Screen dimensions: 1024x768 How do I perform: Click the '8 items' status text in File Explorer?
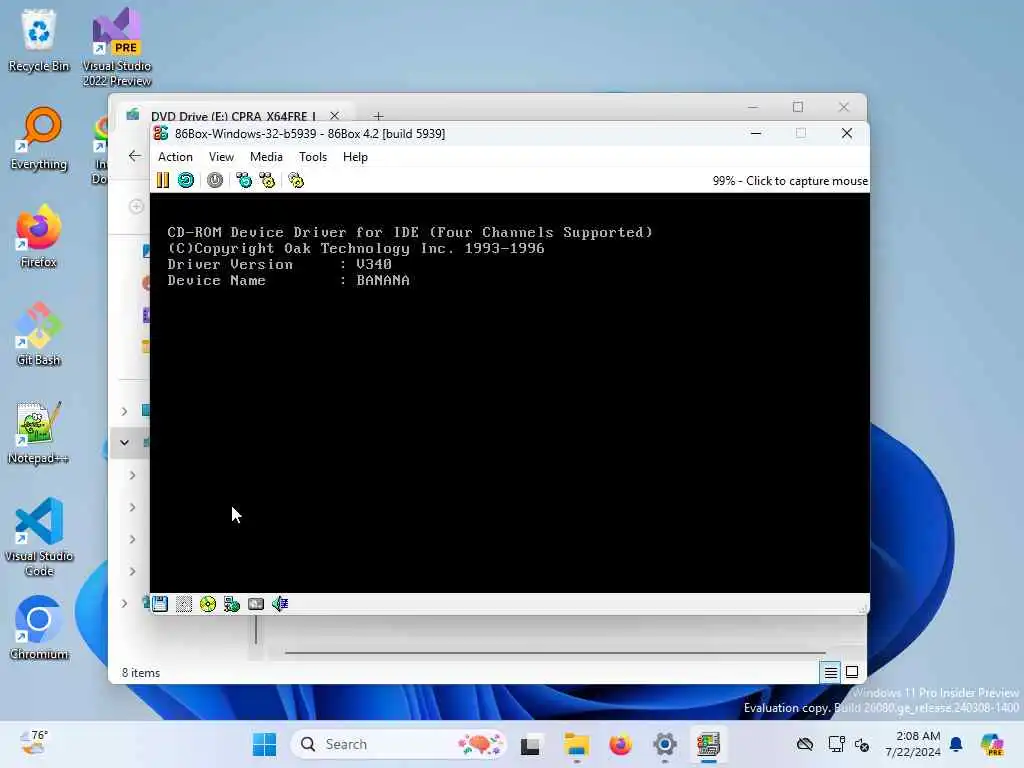[141, 673]
